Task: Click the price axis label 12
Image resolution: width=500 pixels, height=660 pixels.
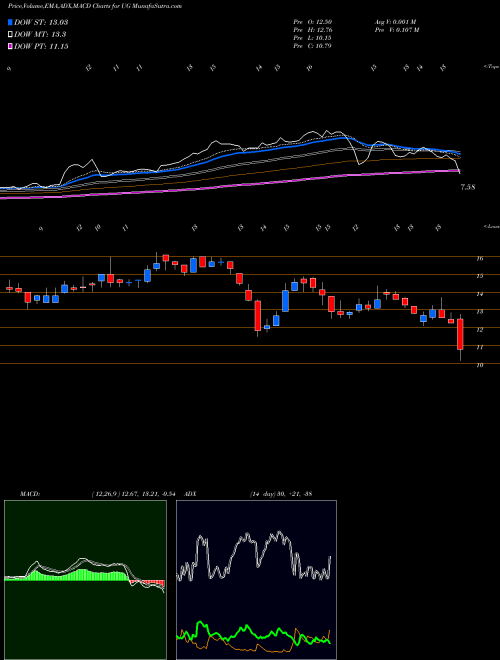Action: [480, 330]
